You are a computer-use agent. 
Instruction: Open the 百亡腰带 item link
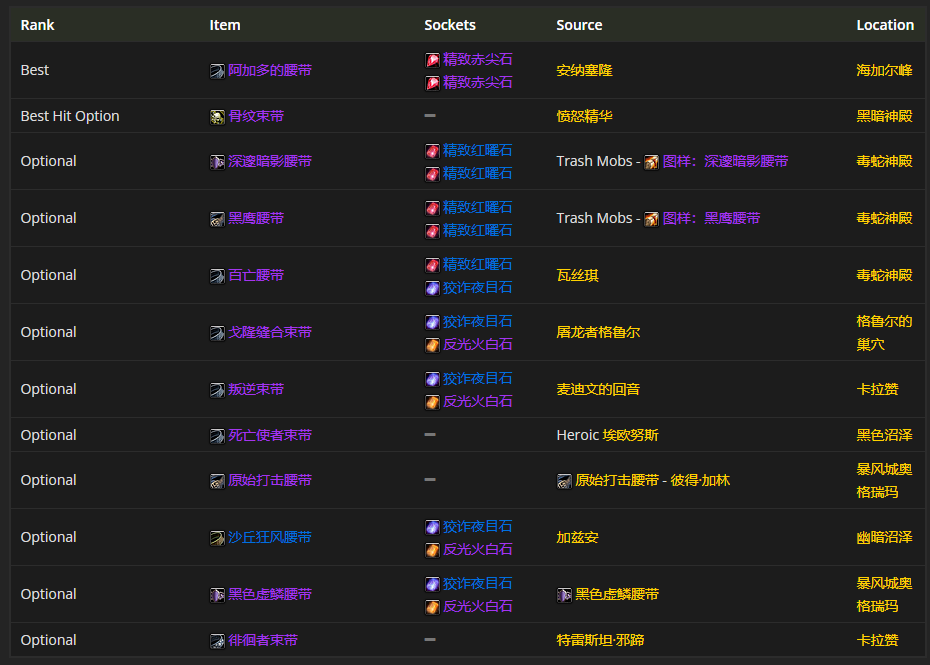255,276
